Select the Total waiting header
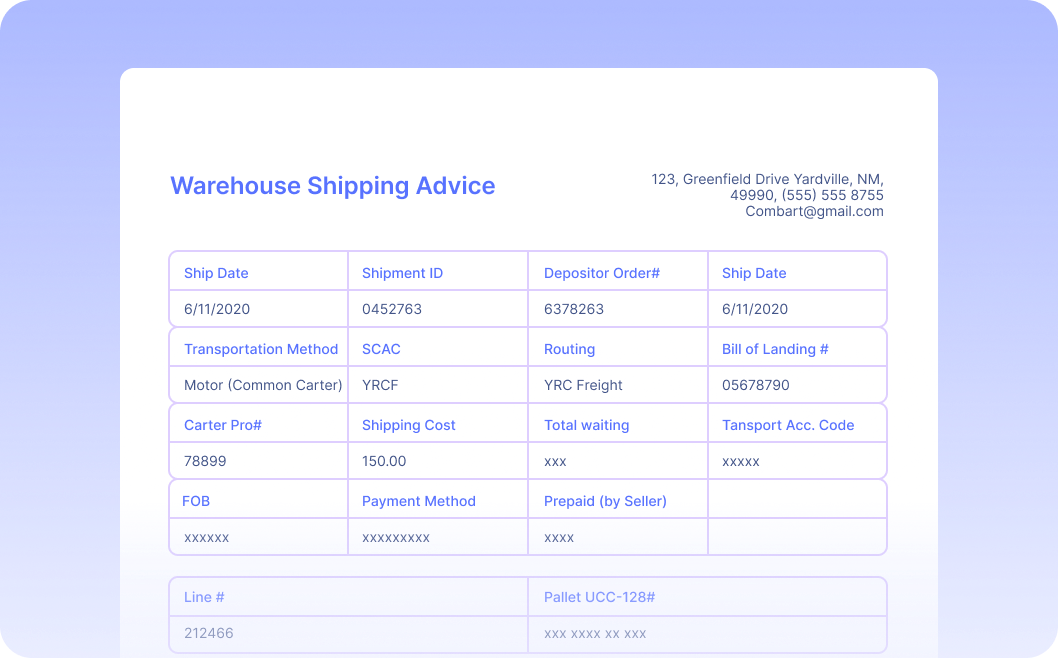Image resolution: width=1058 pixels, height=658 pixels. [x=586, y=425]
